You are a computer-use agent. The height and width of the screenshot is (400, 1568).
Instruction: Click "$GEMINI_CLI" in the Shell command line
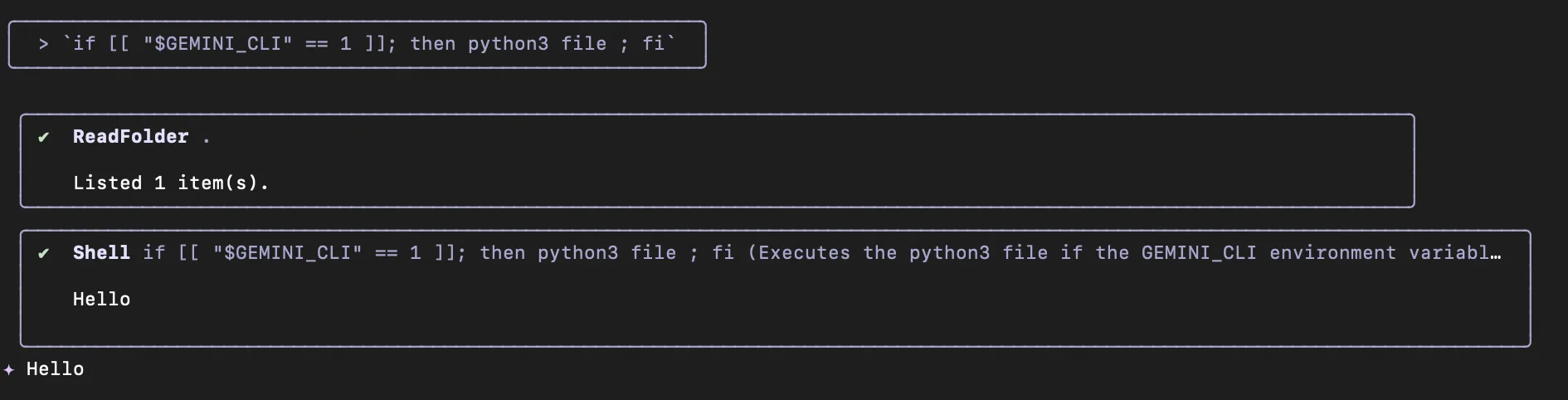(287, 253)
